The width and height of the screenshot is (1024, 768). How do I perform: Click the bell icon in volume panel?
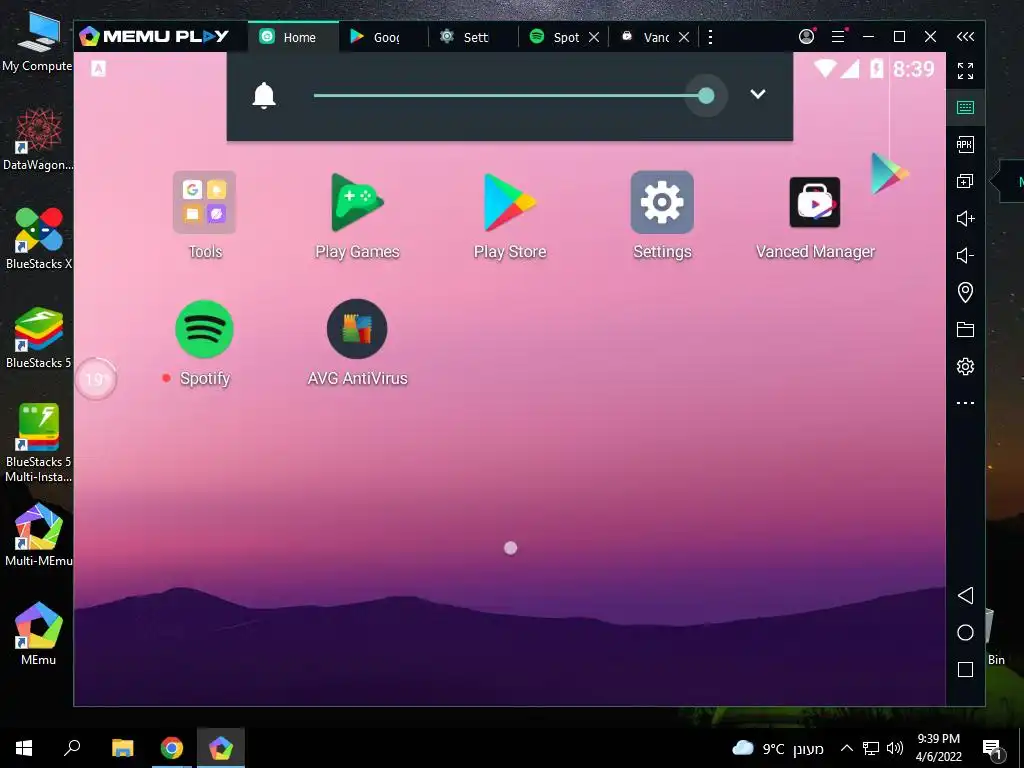(x=264, y=95)
